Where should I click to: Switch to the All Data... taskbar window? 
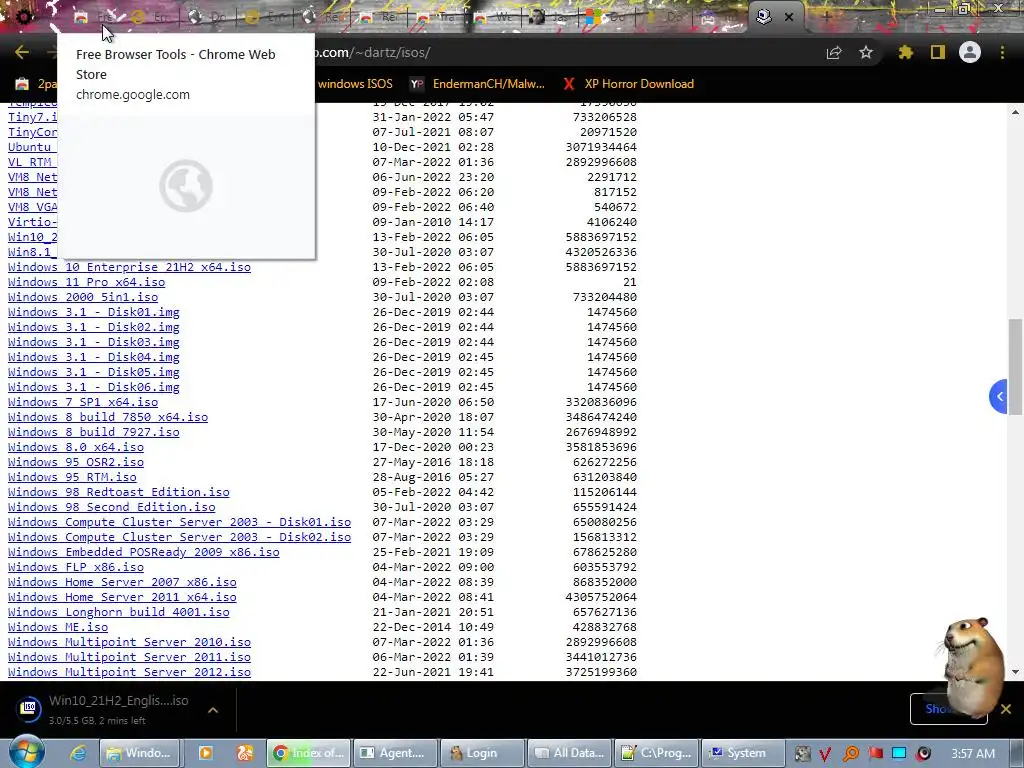(569, 753)
